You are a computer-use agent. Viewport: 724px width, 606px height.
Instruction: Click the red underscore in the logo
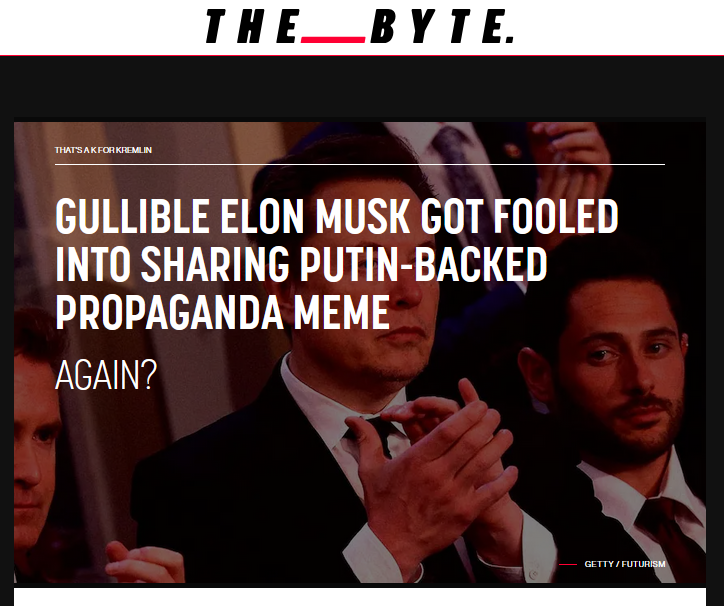[333, 40]
